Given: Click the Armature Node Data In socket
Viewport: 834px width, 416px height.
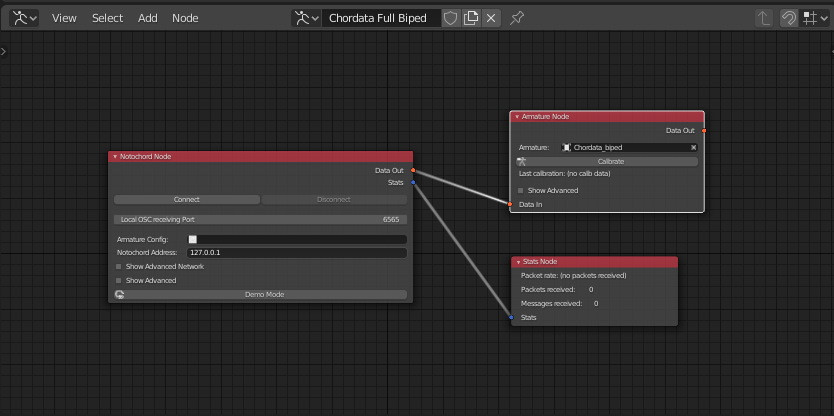Looking at the screenshot, I should point(510,204).
